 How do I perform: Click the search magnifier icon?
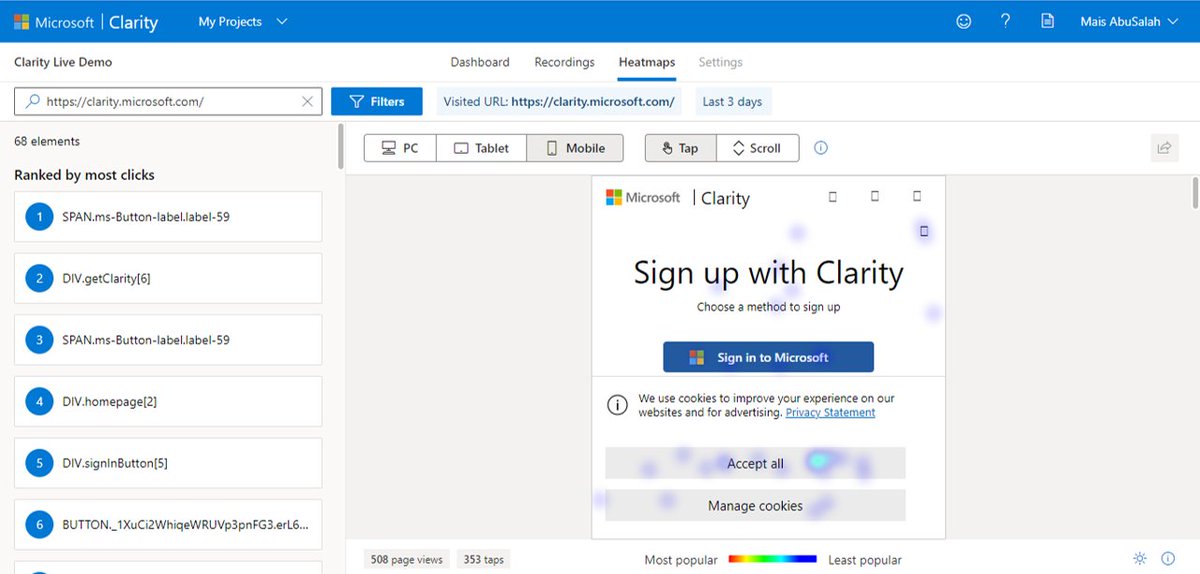coord(32,101)
